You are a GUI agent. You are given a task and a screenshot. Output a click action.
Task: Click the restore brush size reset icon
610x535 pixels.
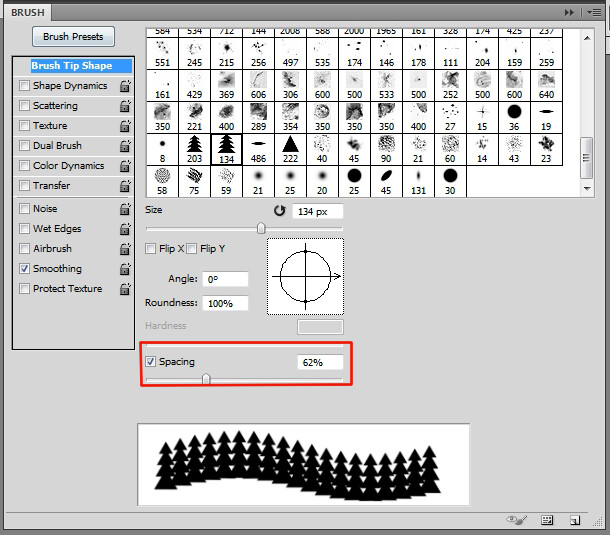279,210
